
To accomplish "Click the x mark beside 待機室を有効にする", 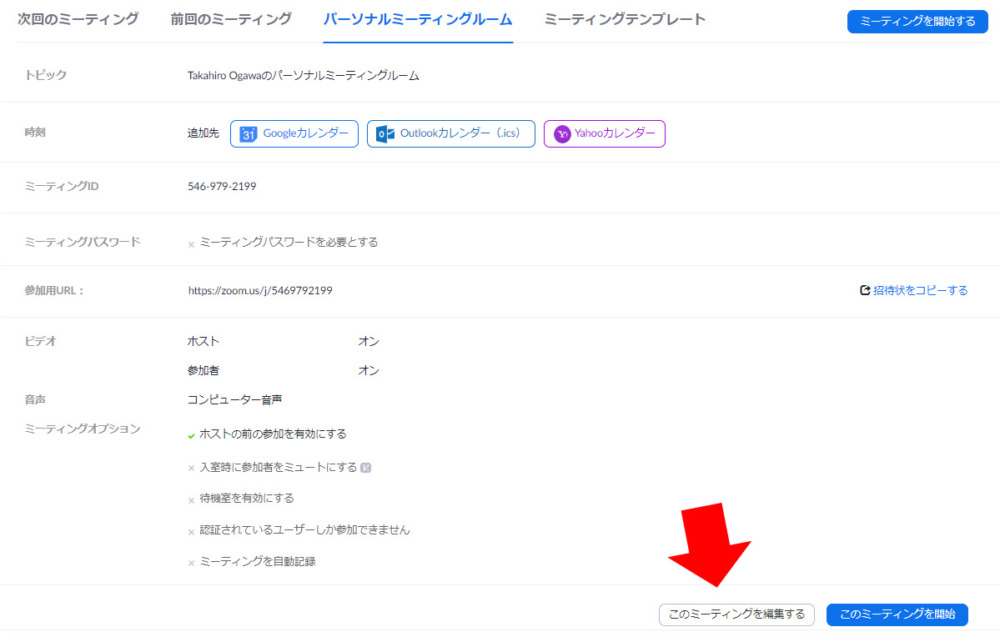I will [x=191, y=500].
